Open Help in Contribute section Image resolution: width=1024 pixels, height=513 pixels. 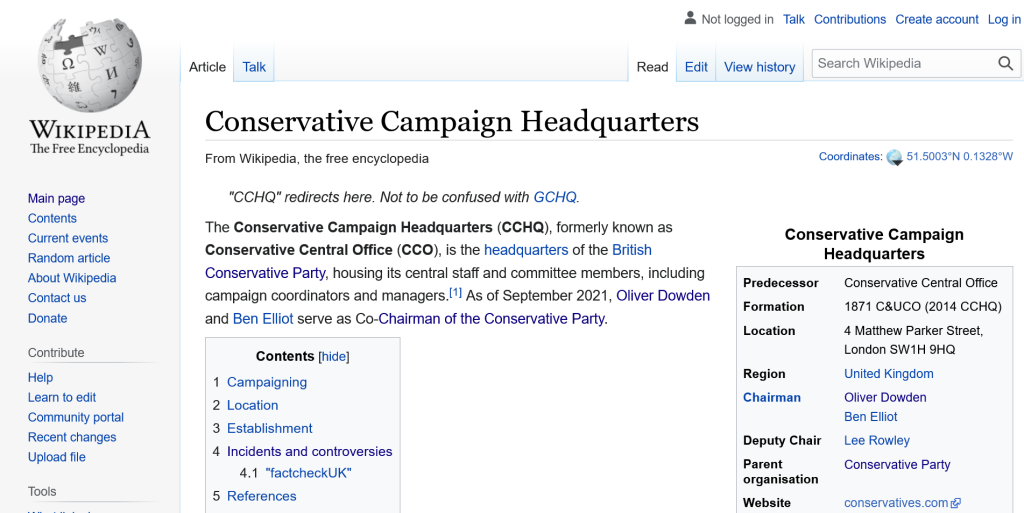pyautogui.click(x=40, y=377)
